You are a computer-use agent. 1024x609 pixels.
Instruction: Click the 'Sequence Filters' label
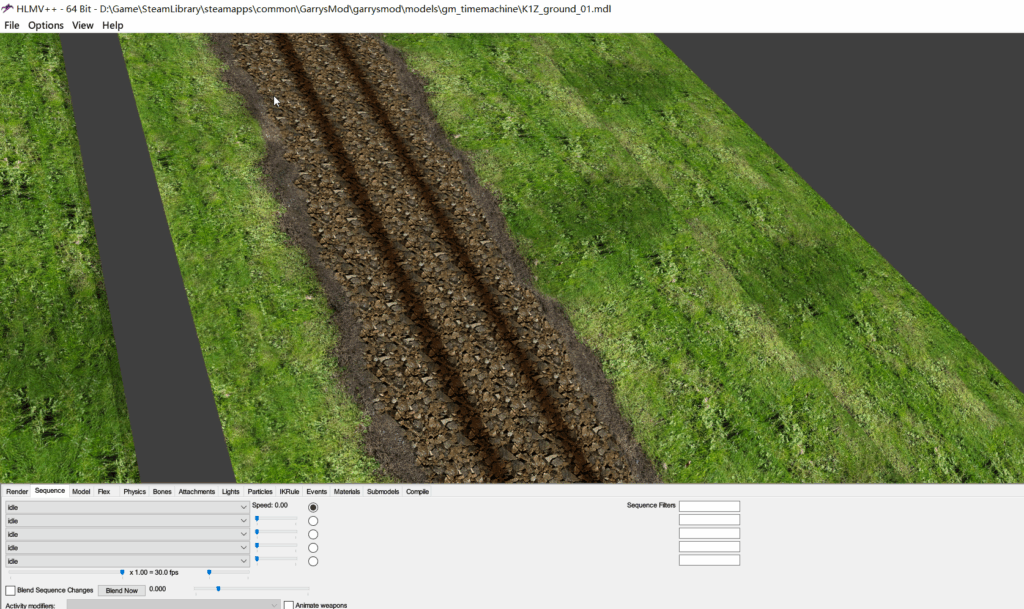coord(651,505)
